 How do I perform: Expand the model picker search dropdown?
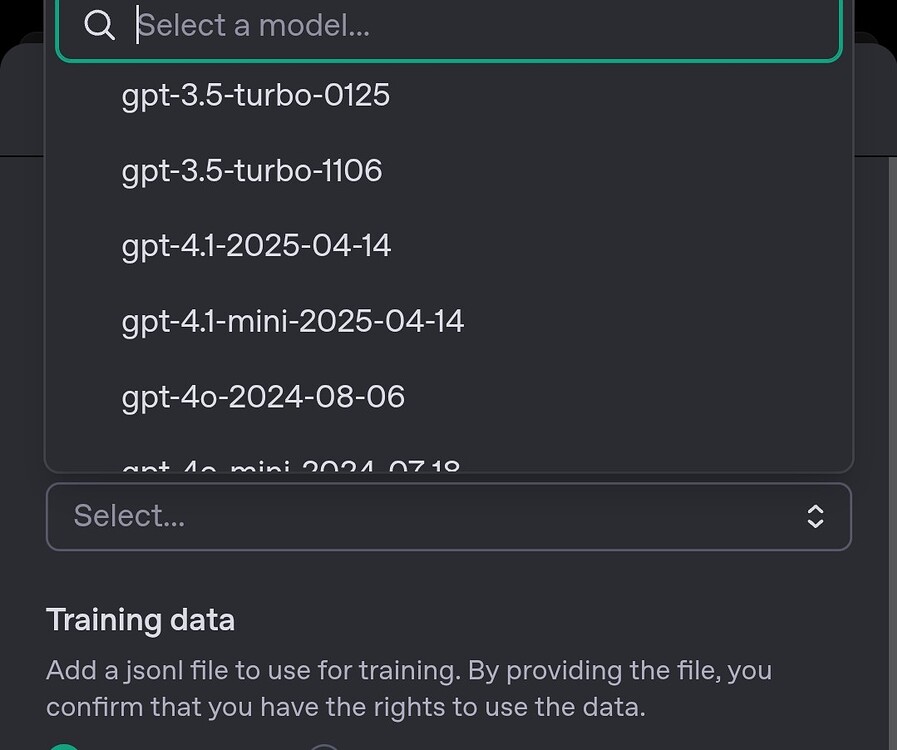(x=448, y=25)
